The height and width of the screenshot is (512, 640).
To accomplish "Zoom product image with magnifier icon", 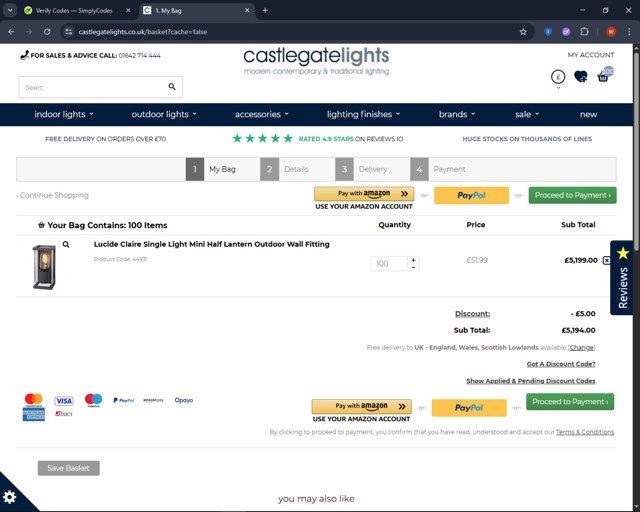I will [66, 245].
